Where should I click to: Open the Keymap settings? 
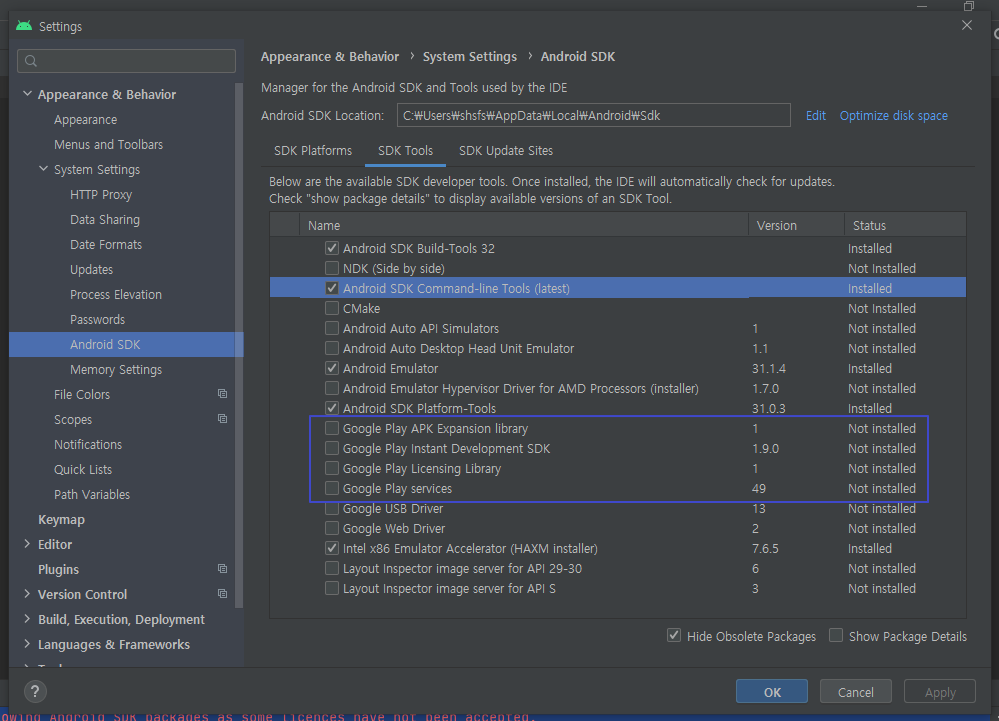[x=61, y=520]
